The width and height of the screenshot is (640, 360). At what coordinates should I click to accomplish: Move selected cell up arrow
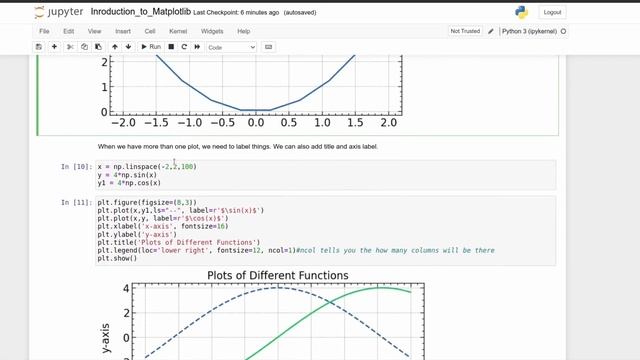coord(115,47)
